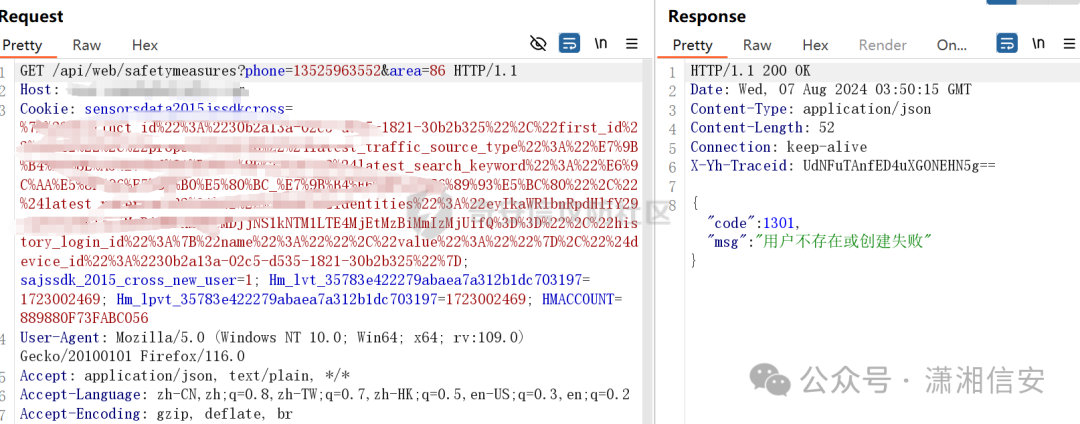Toggle the \n newline display in Response
The height and width of the screenshot is (424, 1080).
(x=1039, y=44)
